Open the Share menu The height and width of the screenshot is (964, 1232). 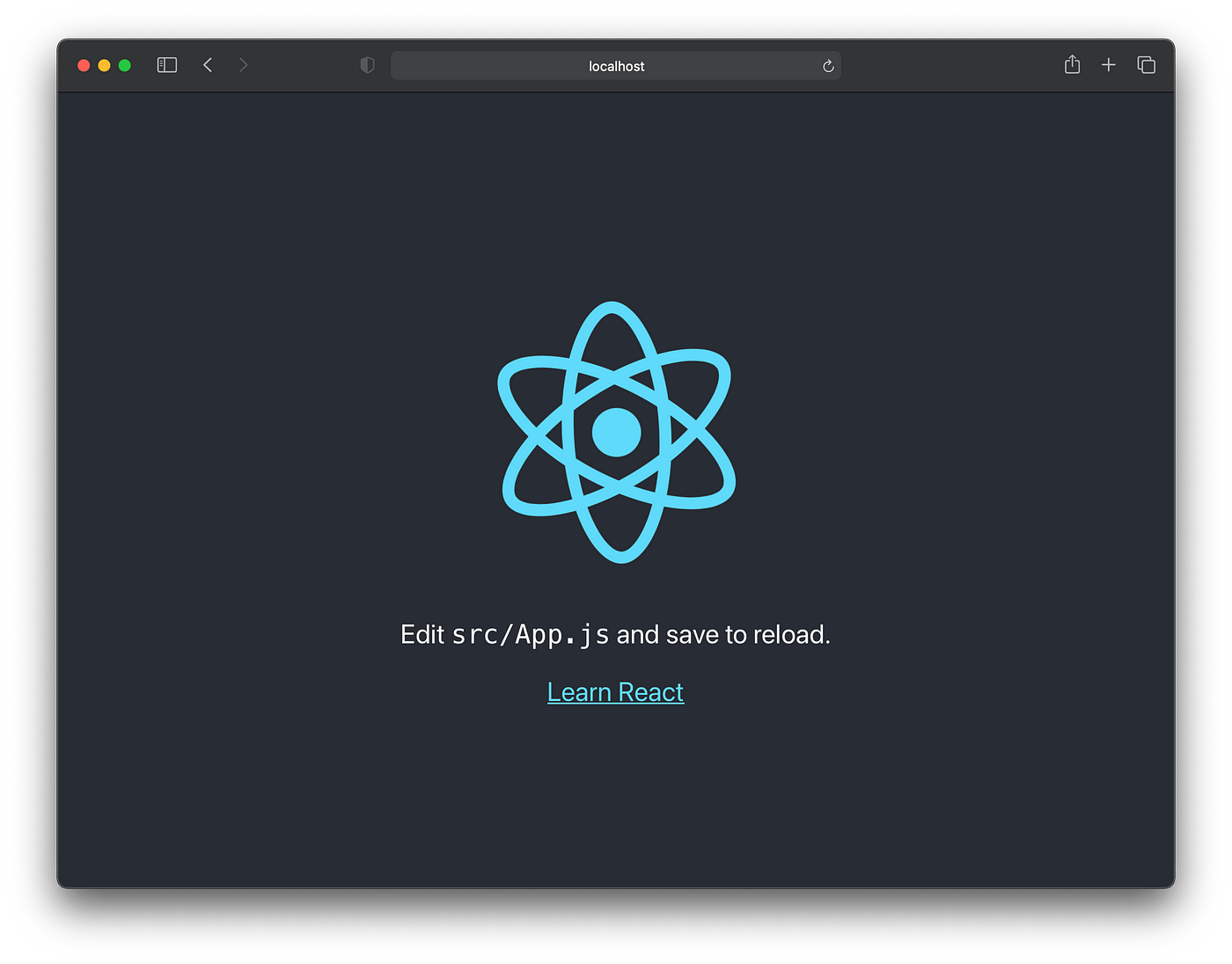click(1072, 64)
